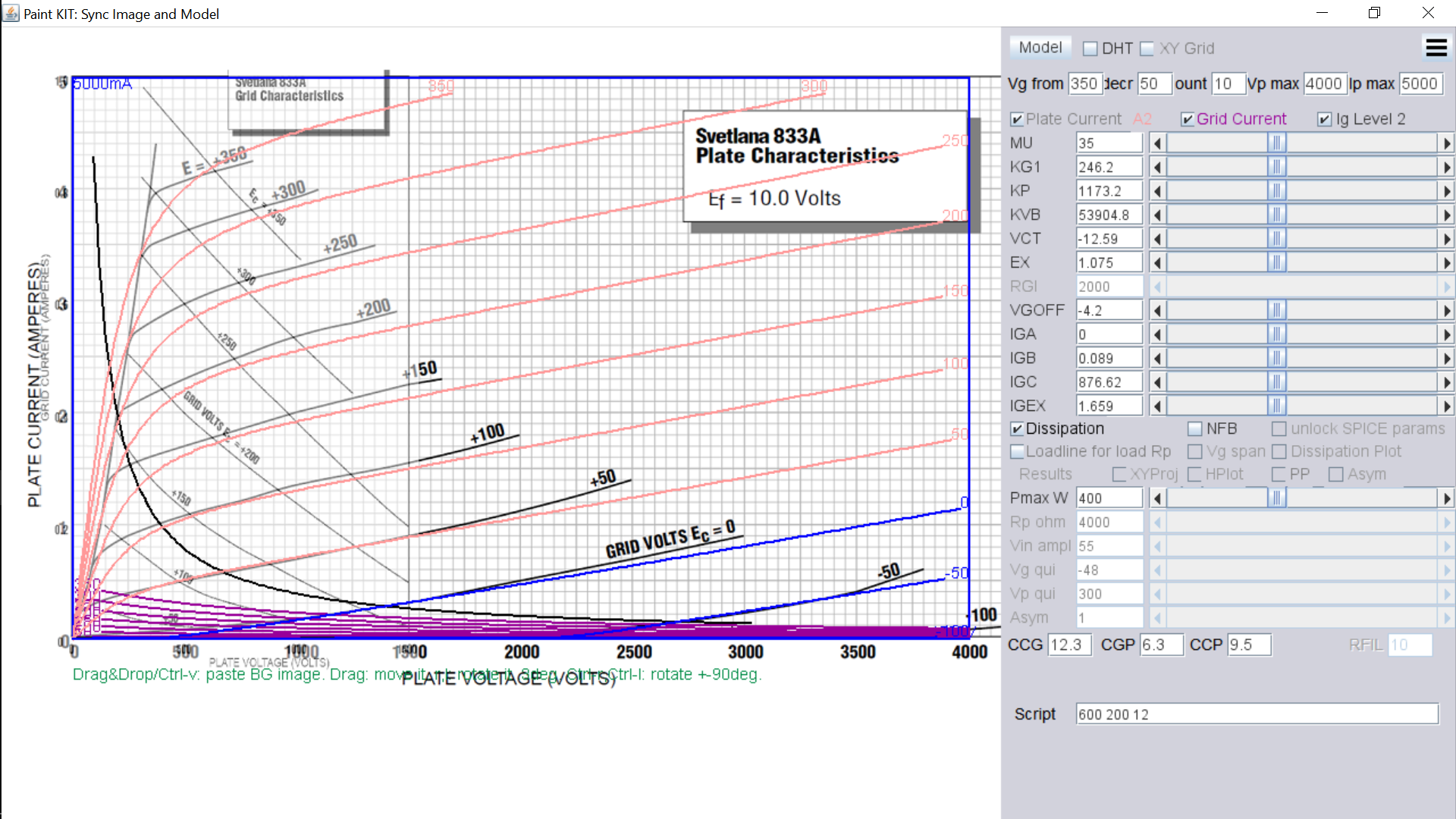
Task: Click the Pmax W value field
Action: tap(1109, 498)
